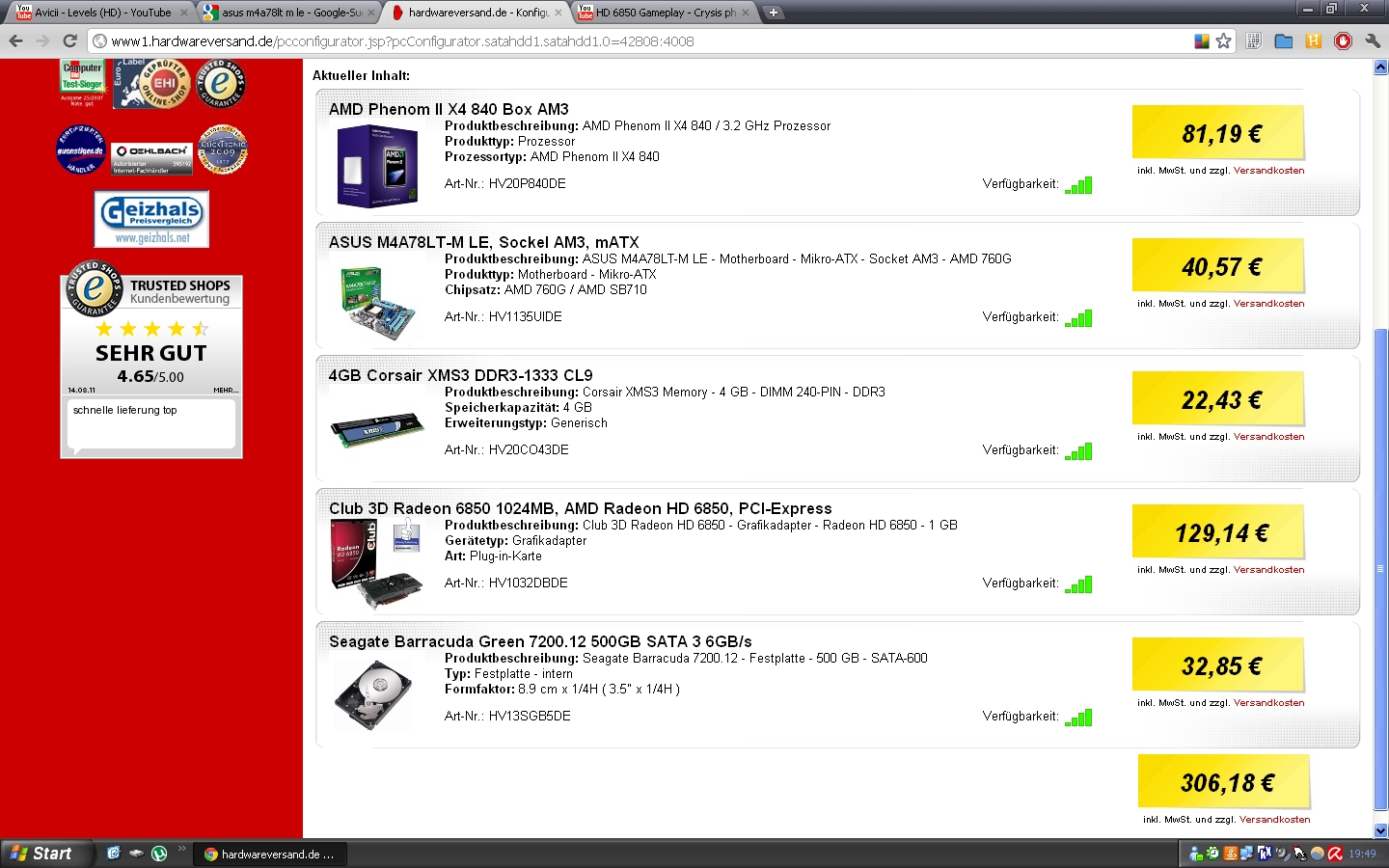1389x868 pixels.
Task: Click the orange extension icon in toolbar
Action: 1313,41
